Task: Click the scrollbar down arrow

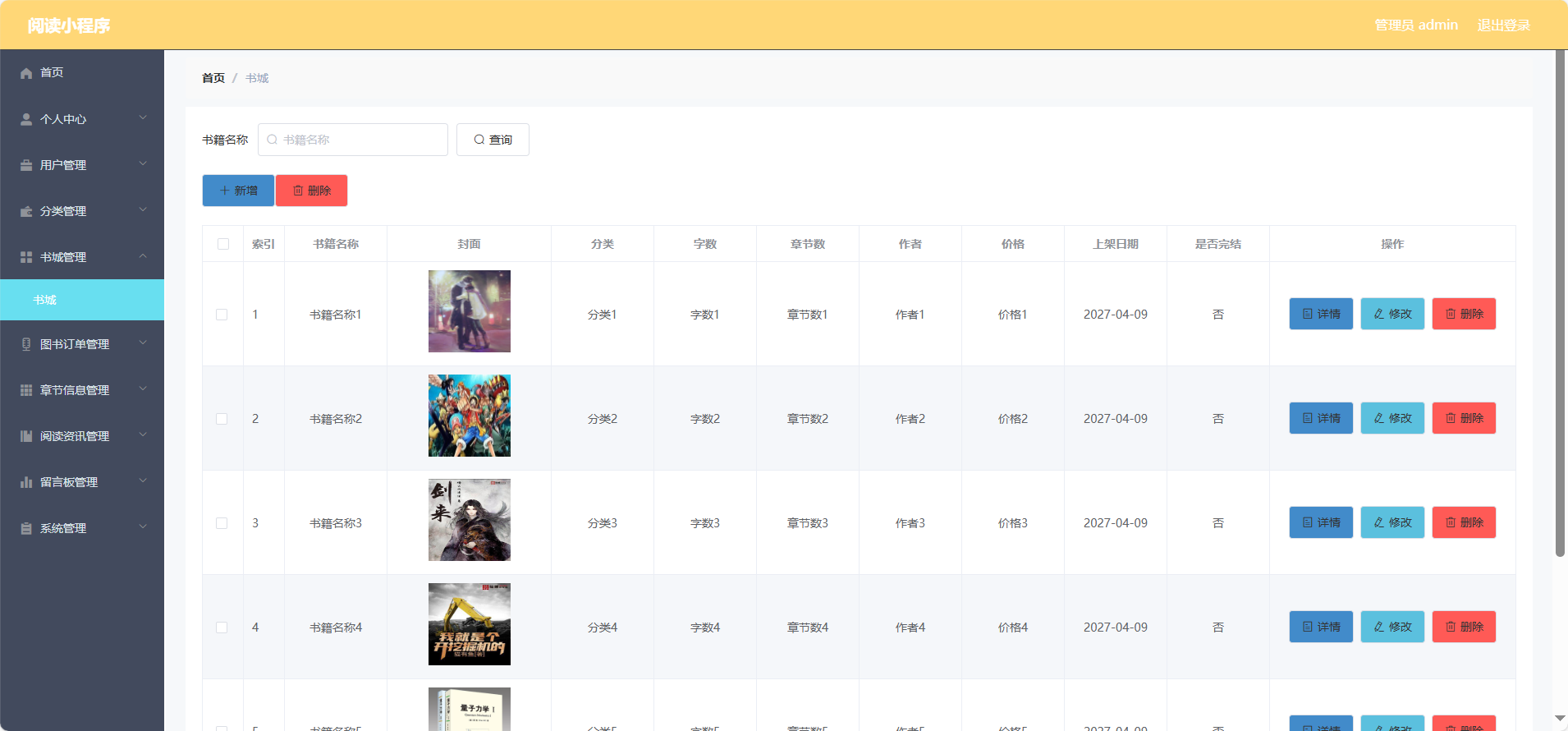Action: click(x=1560, y=718)
